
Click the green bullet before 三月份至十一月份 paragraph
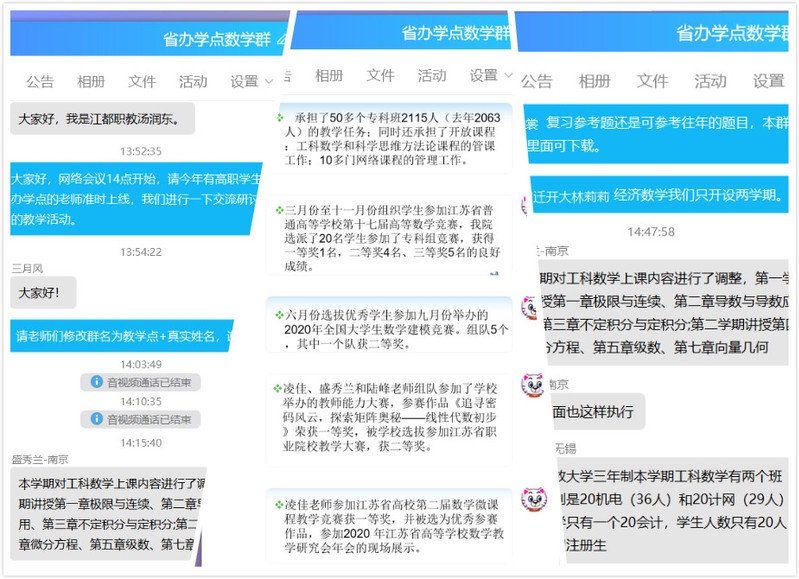point(278,211)
